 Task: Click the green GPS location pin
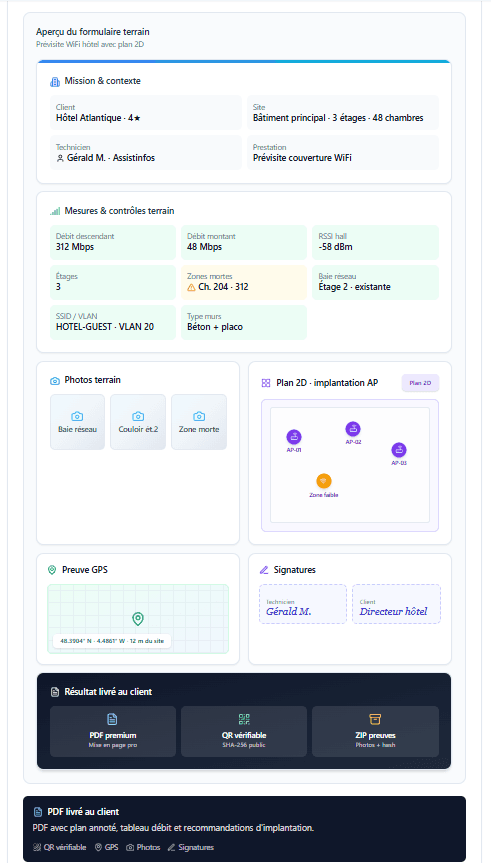(138, 619)
